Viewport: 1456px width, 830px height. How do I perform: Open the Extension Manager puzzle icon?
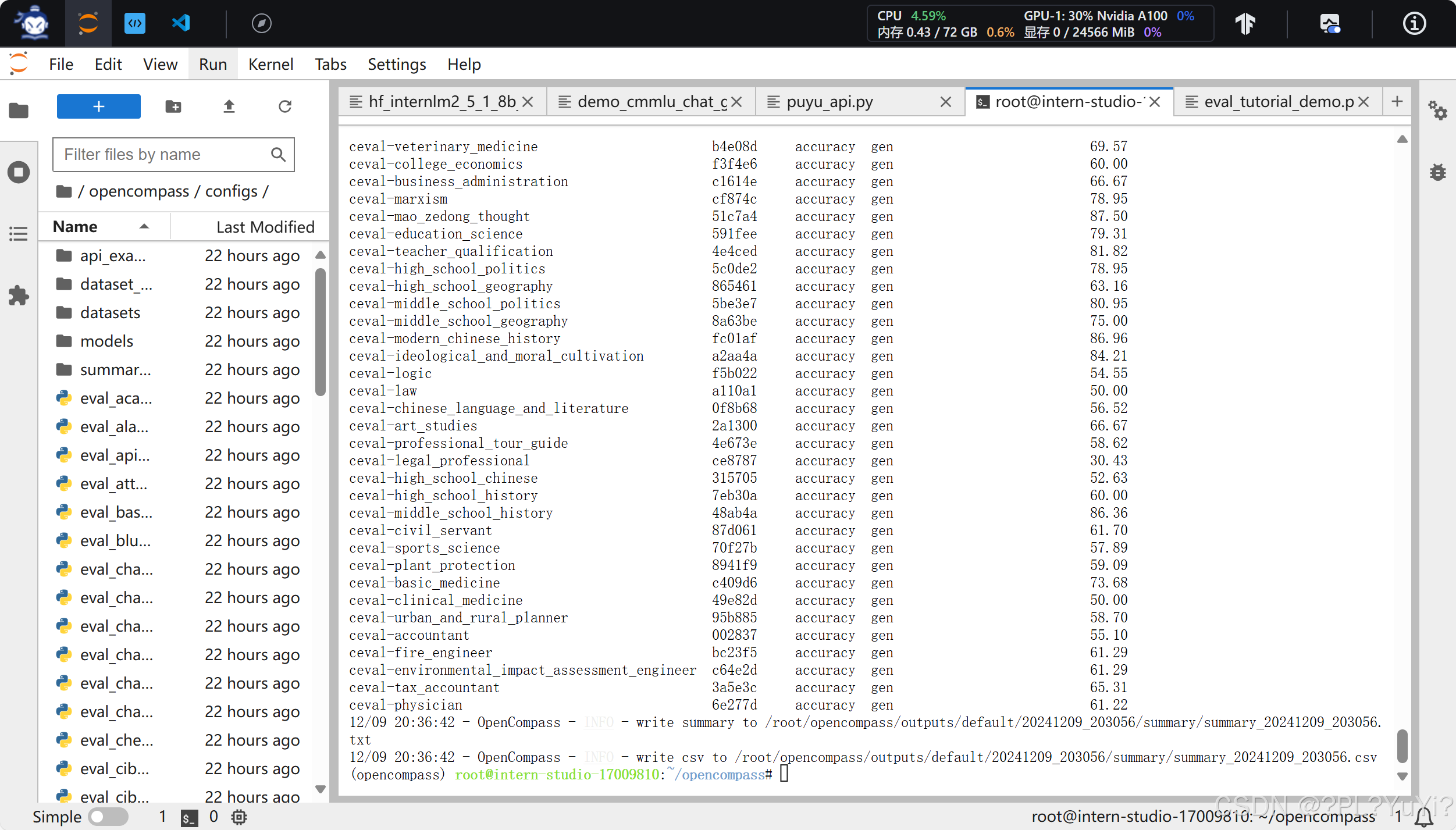(x=19, y=295)
